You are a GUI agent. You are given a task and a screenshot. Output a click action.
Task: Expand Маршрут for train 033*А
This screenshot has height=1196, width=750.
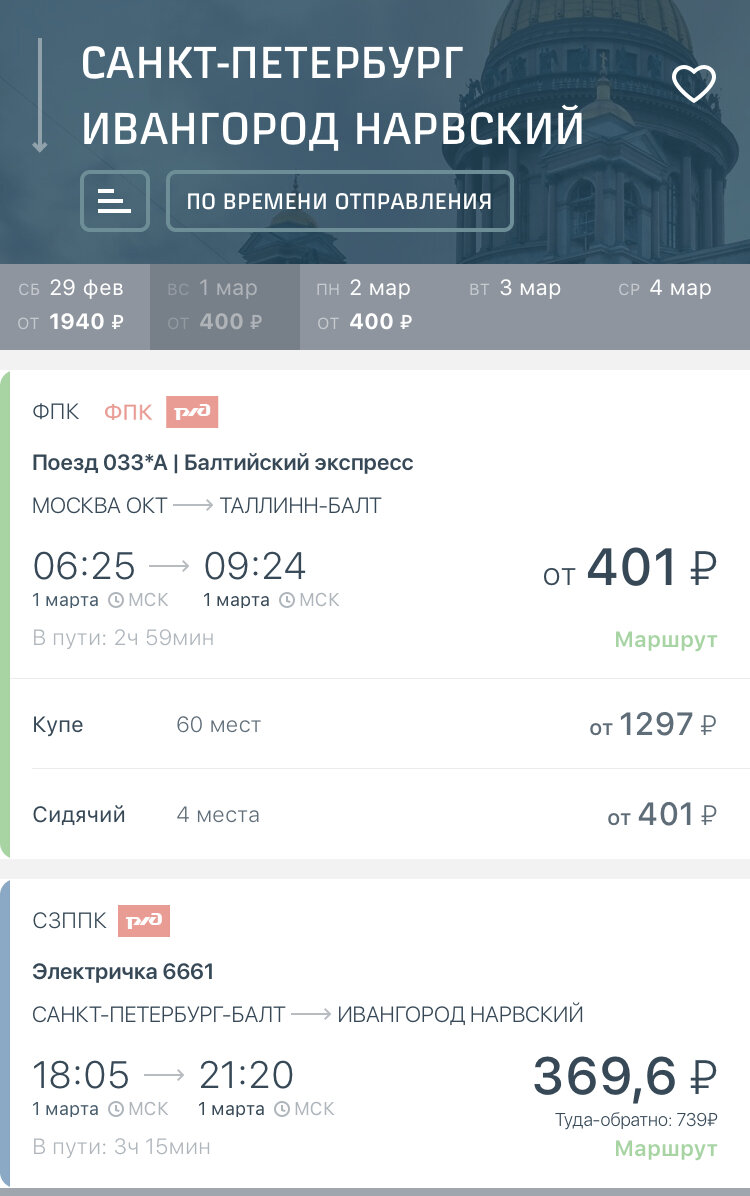(x=665, y=639)
